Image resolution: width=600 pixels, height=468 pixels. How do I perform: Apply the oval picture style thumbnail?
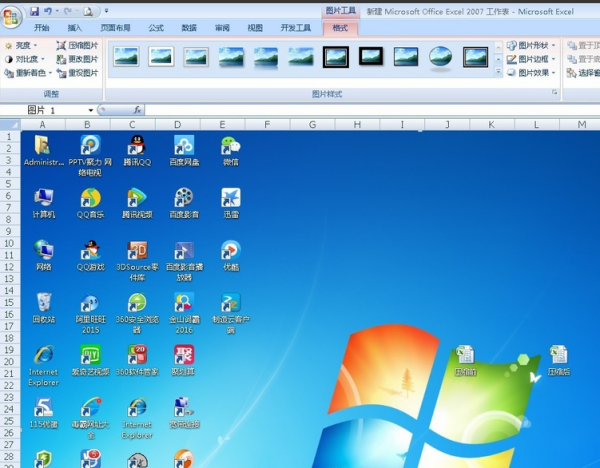[x=440, y=57]
